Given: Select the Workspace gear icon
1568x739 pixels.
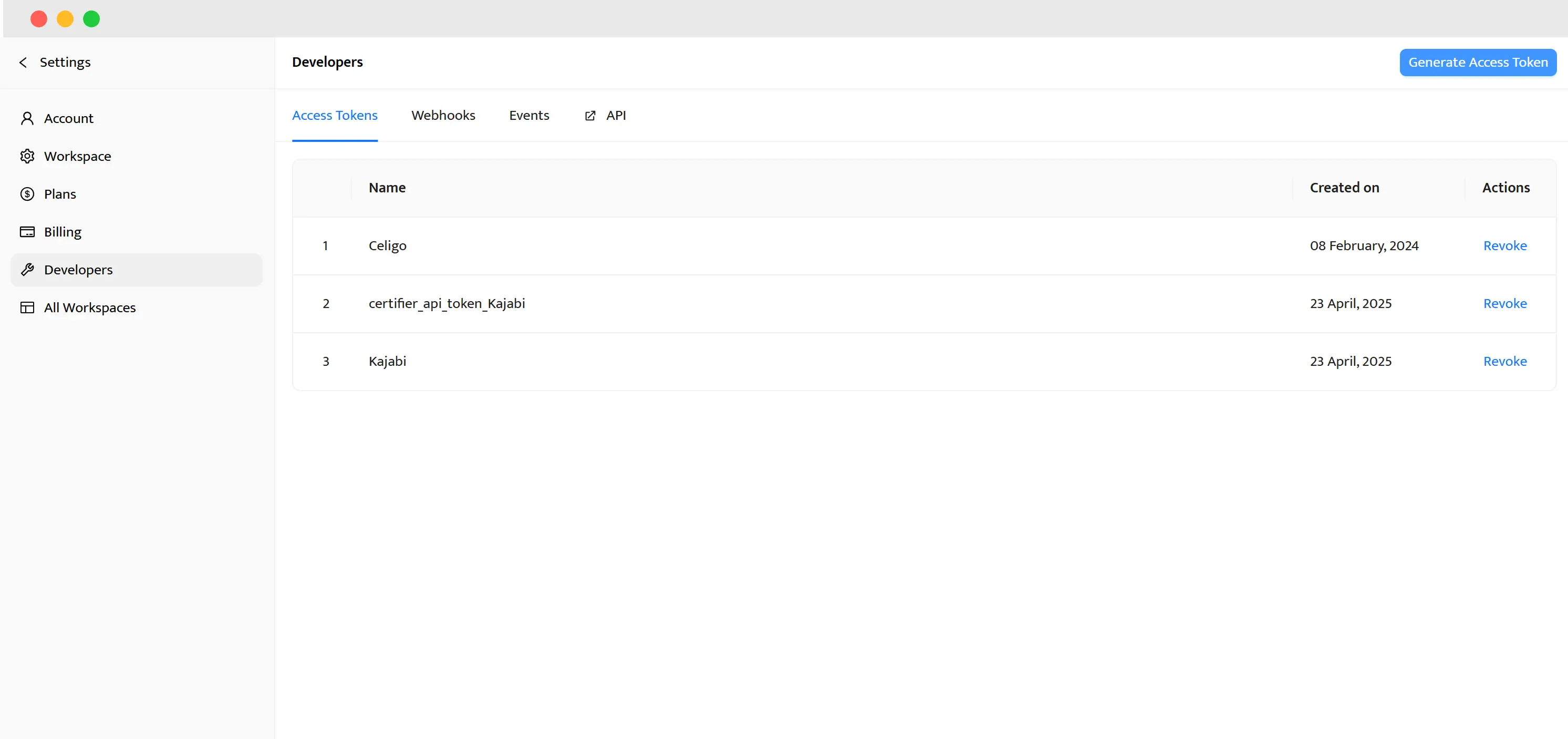Looking at the screenshot, I should tap(27, 156).
